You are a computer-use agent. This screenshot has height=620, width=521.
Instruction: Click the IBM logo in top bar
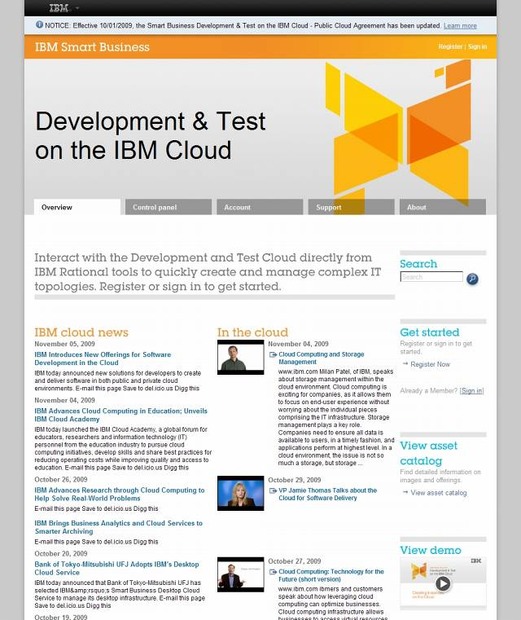[x=59, y=8]
